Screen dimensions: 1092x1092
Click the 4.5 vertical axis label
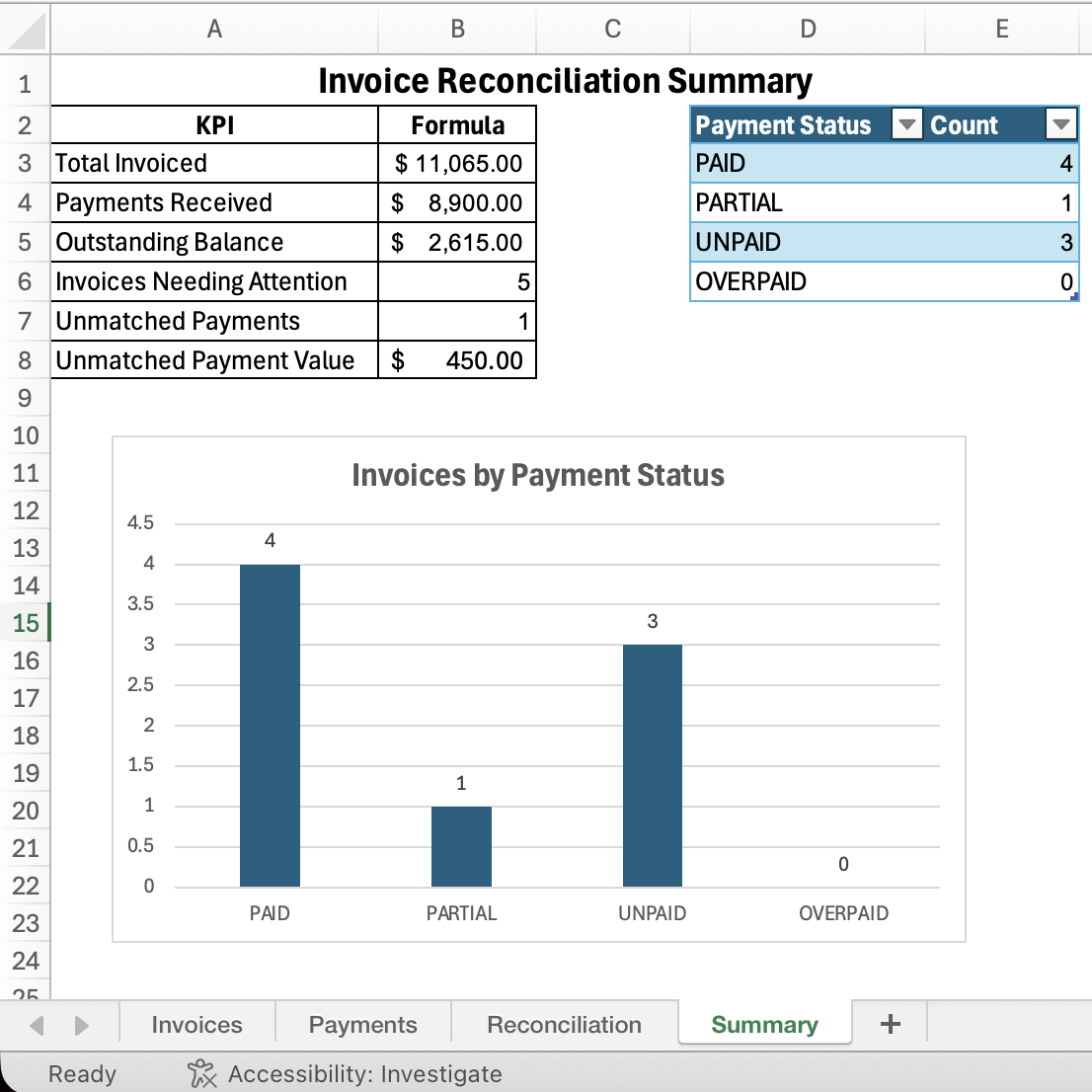pos(140,523)
